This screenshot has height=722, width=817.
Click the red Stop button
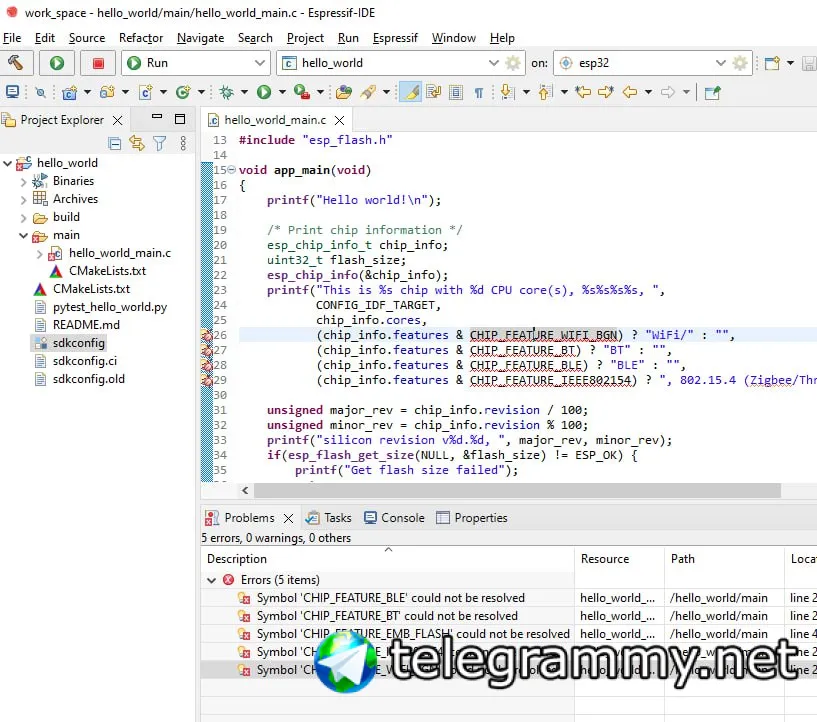tap(98, 63)
